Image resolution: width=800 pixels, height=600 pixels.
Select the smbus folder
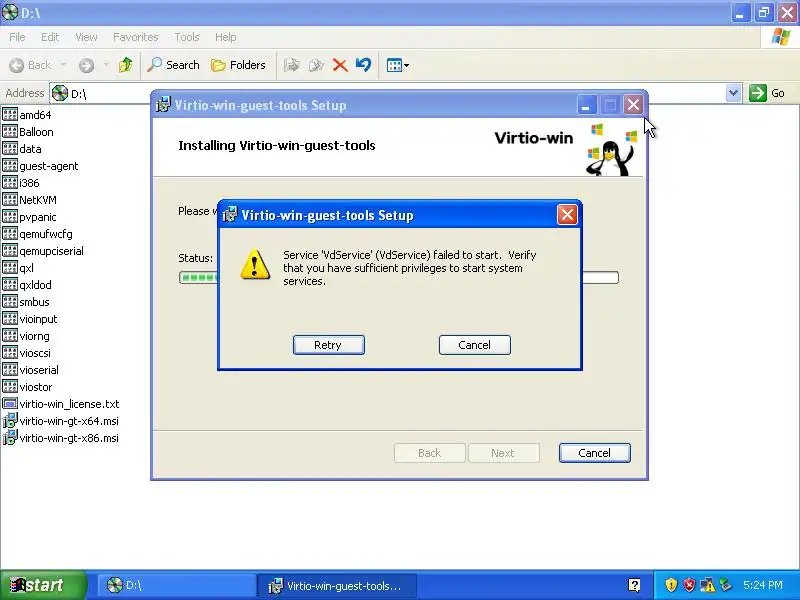[26, 302]
